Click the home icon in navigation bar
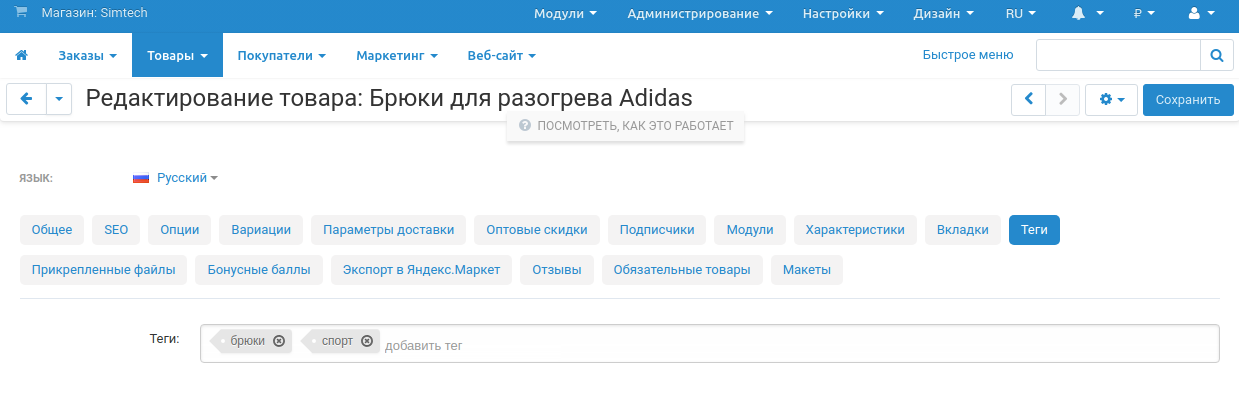Image resolution: width=1239 pixels, height=414 pixels. [21, 55]
